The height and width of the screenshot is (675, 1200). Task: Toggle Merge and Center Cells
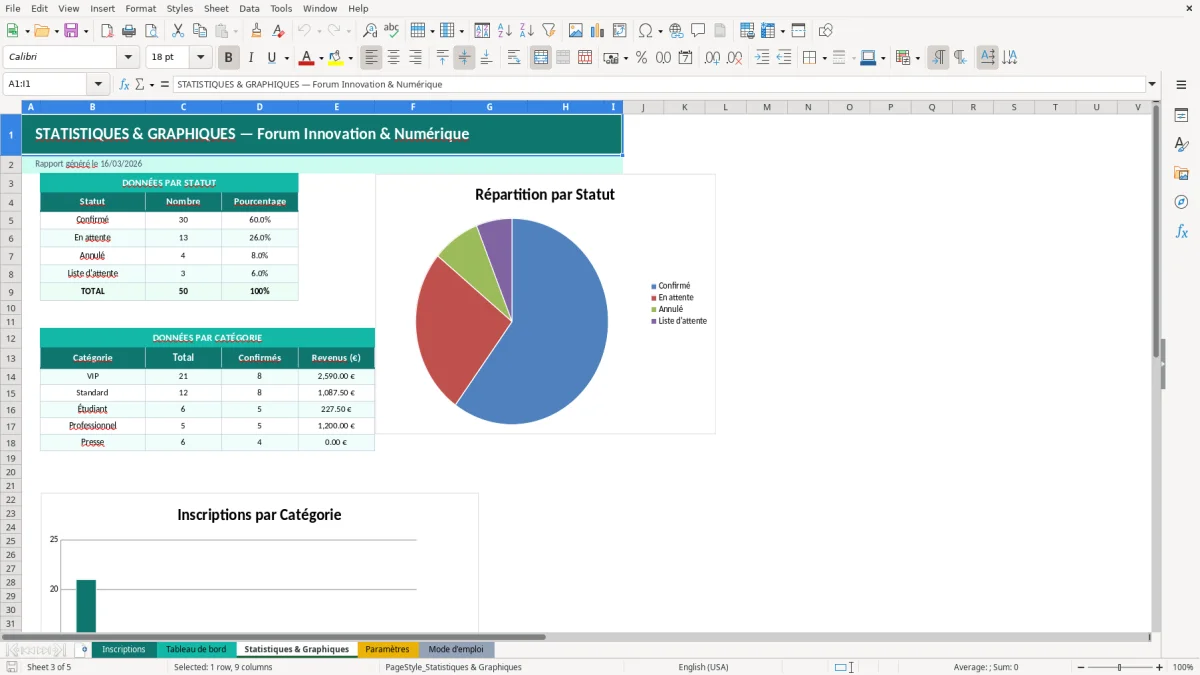(541, 58)
